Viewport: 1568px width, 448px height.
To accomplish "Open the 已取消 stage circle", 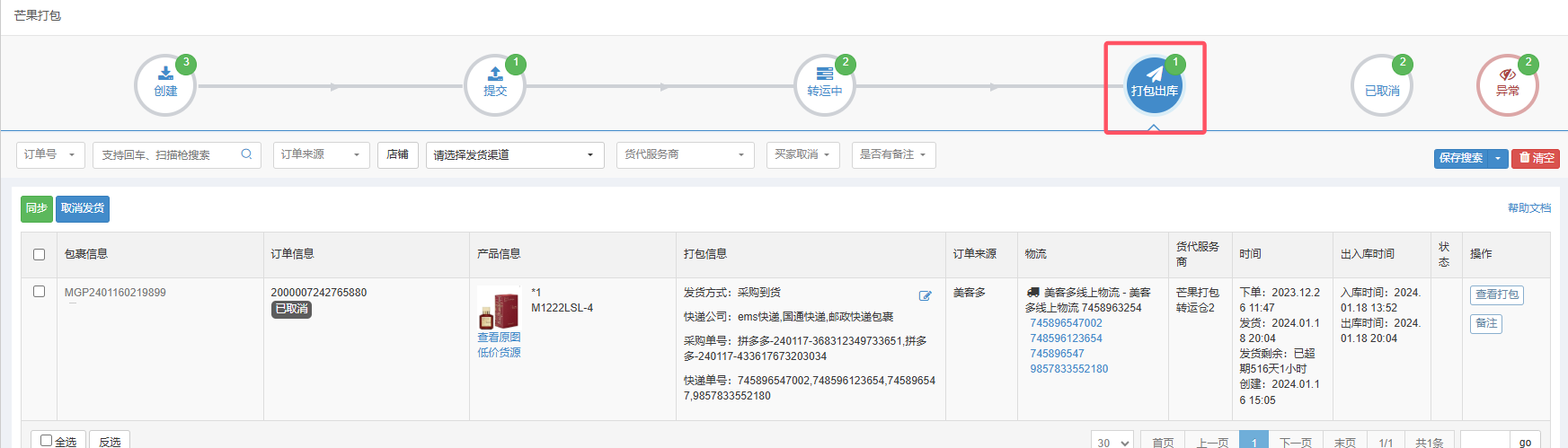I will 1382,85.
